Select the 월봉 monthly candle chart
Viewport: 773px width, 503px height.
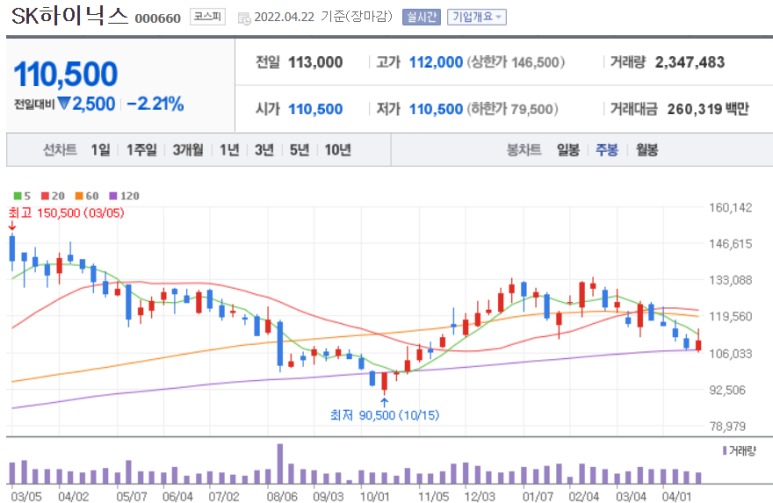point(646,150)
